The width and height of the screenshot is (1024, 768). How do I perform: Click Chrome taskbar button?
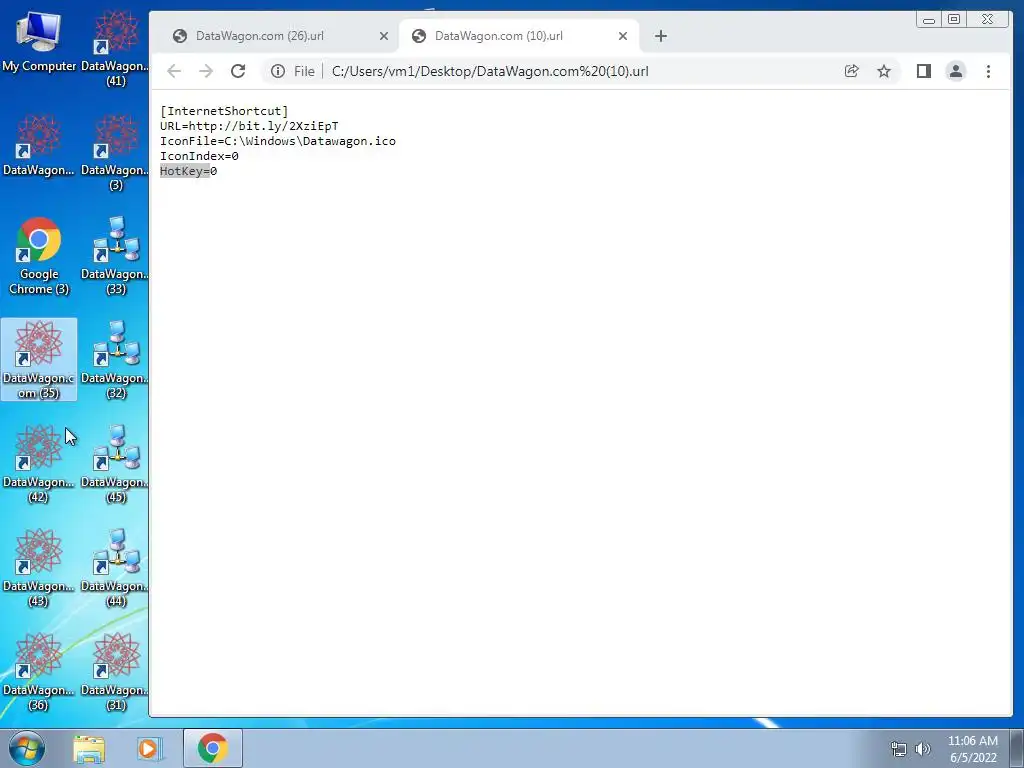pos(213,748)
